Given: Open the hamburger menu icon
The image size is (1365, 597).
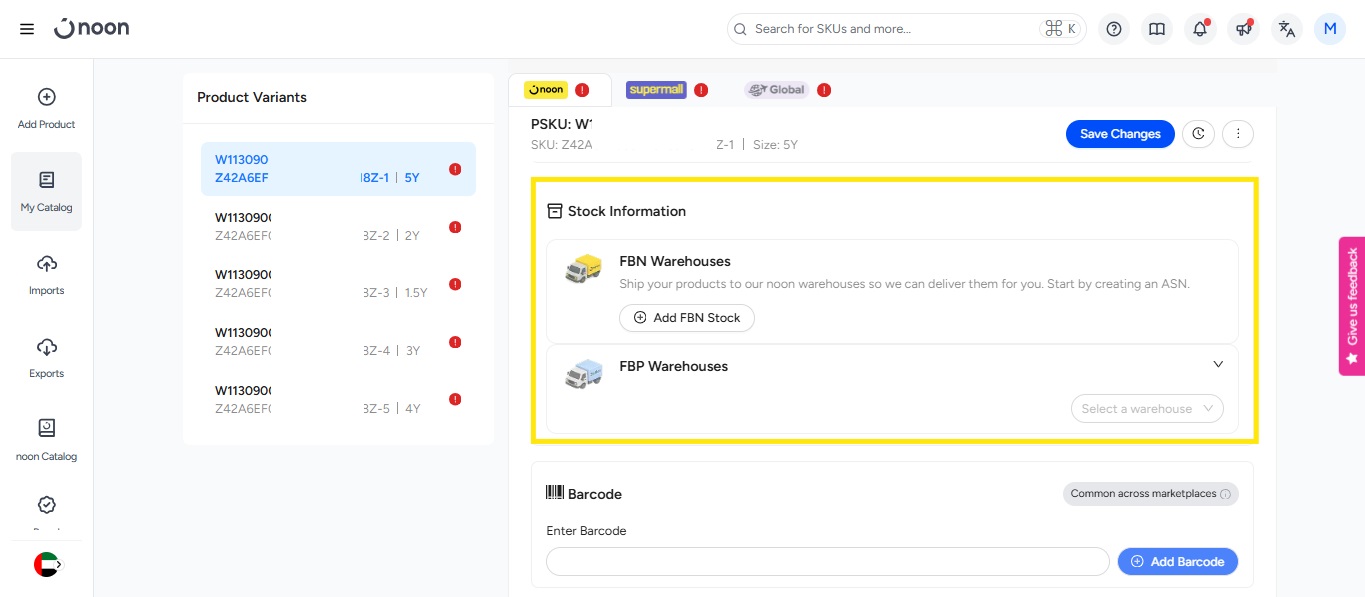Looking at the screenshot, I should click(x=27, y=29).
